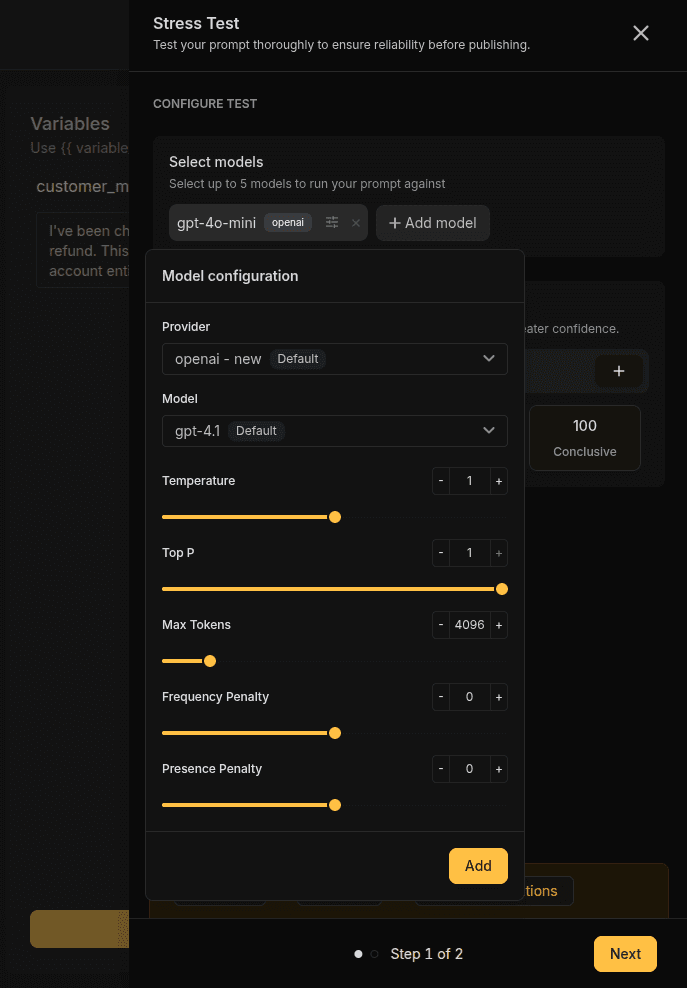Click the Max Tokens 4096 field
Screen dimensions: 687x988
coord(470,625)
